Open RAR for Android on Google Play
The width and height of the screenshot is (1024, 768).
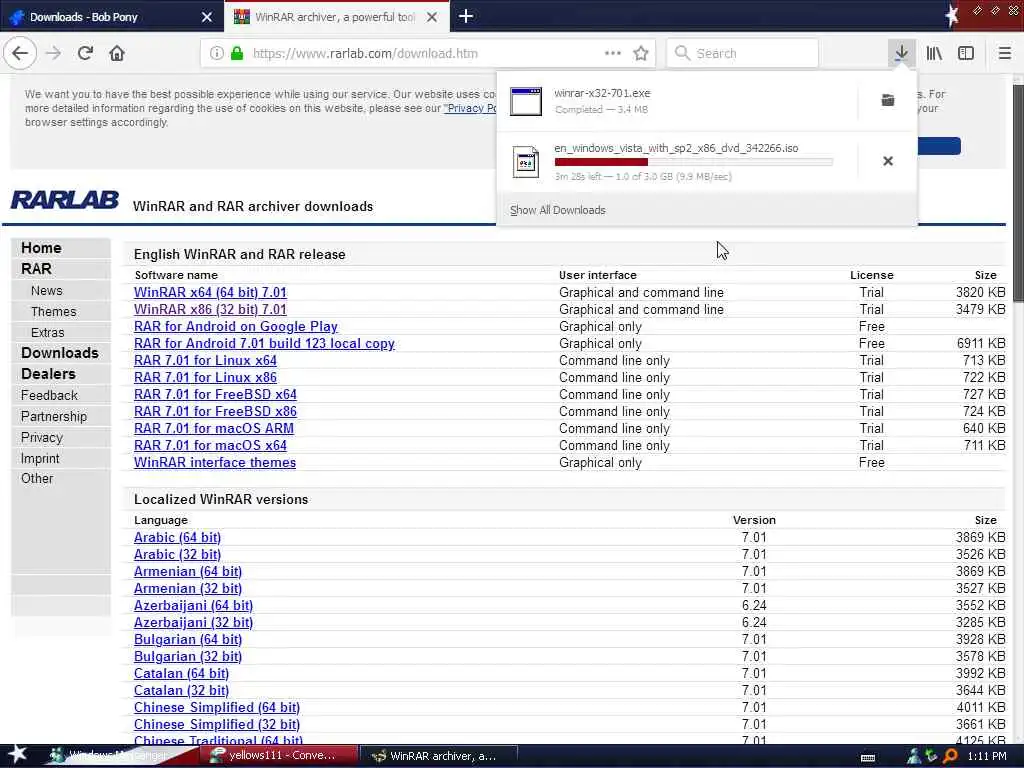[x=236, y=326]
